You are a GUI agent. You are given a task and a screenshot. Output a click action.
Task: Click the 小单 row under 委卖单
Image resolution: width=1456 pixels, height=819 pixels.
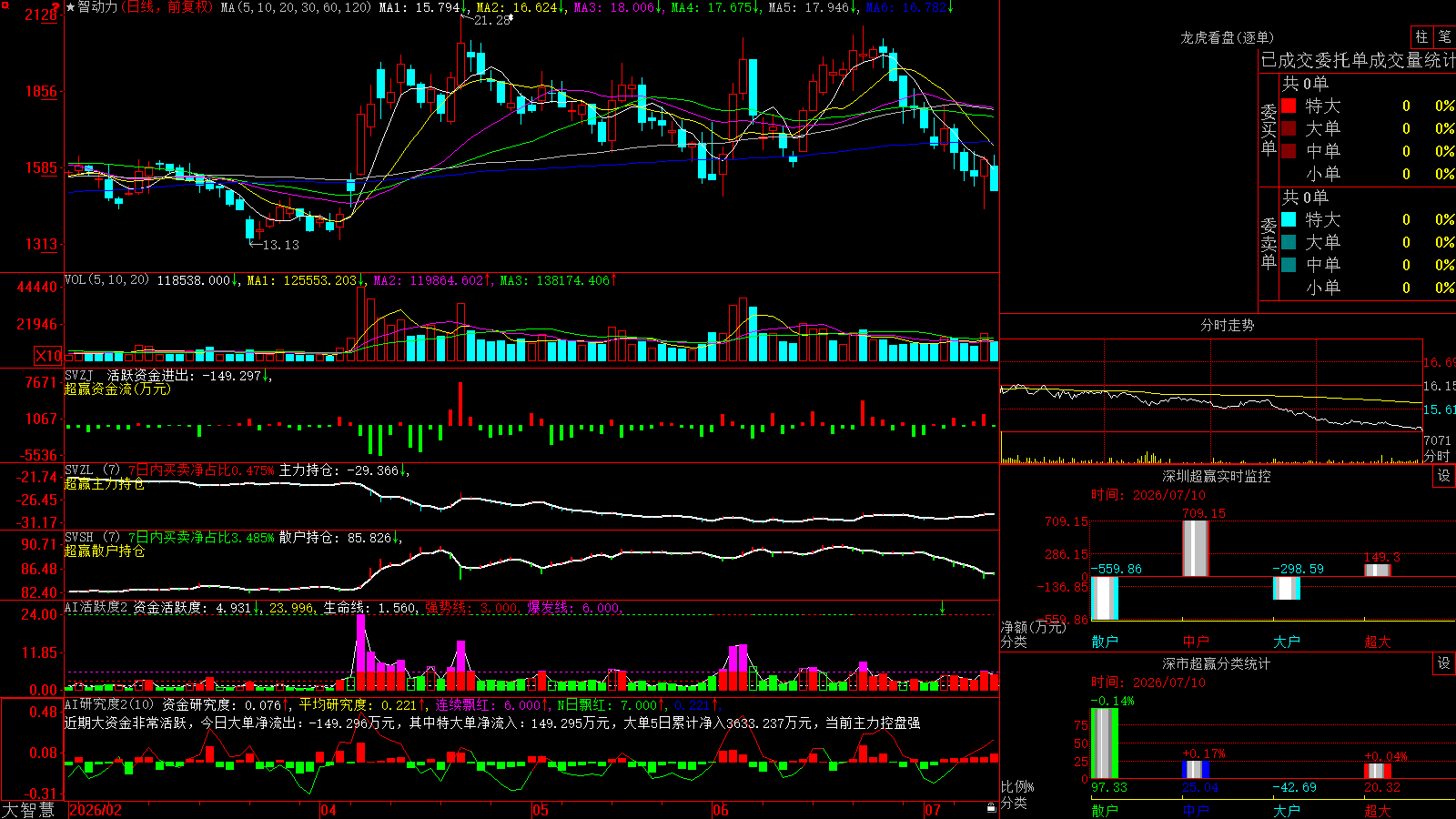point(1367,288)
